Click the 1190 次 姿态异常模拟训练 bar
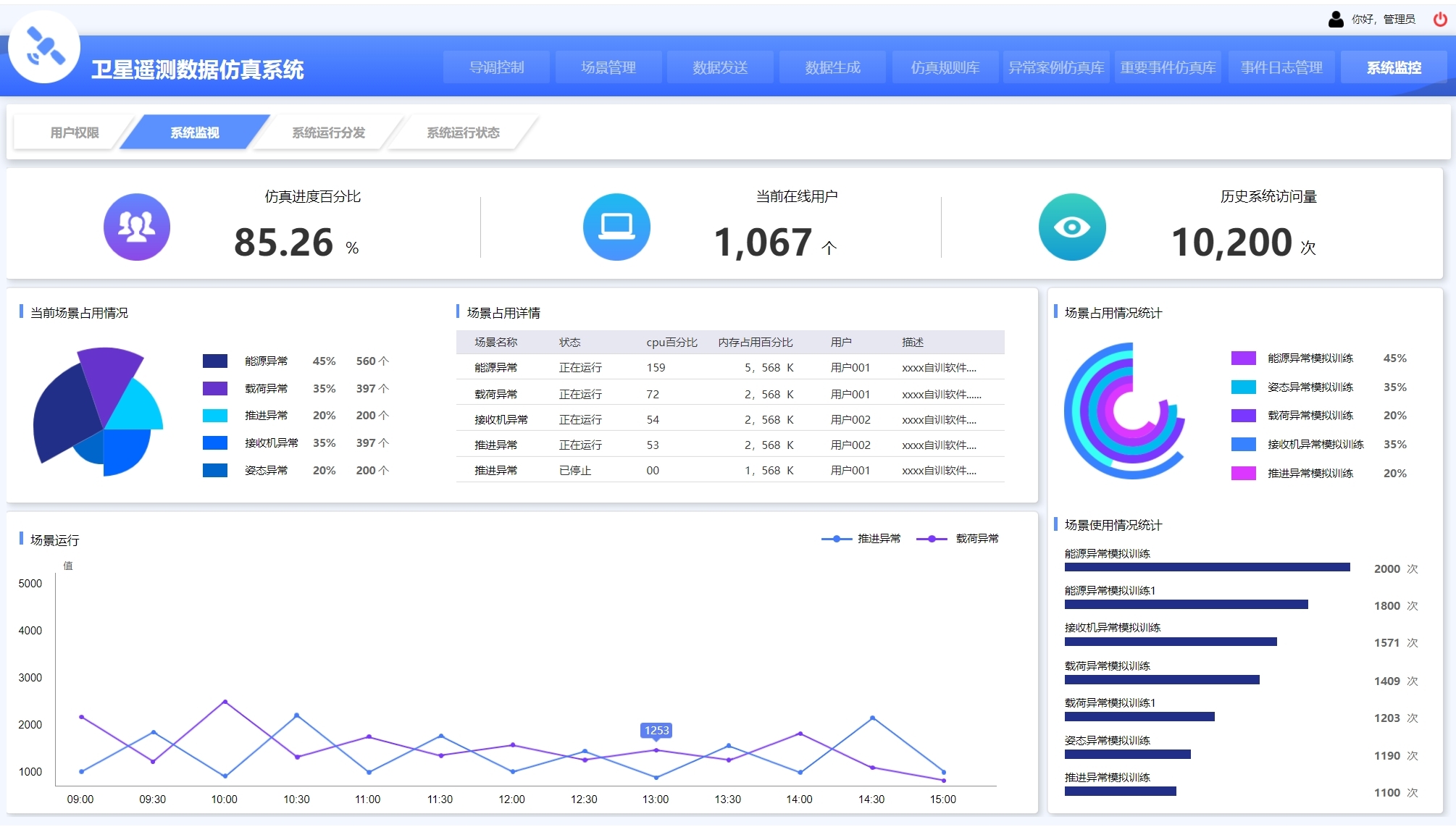Screen dimensions: 1456x827 click(x=1128, y=754)
